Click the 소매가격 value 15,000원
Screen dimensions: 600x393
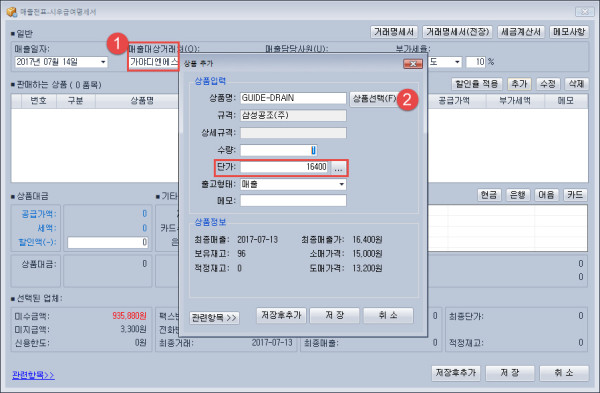tap(367, 254)
